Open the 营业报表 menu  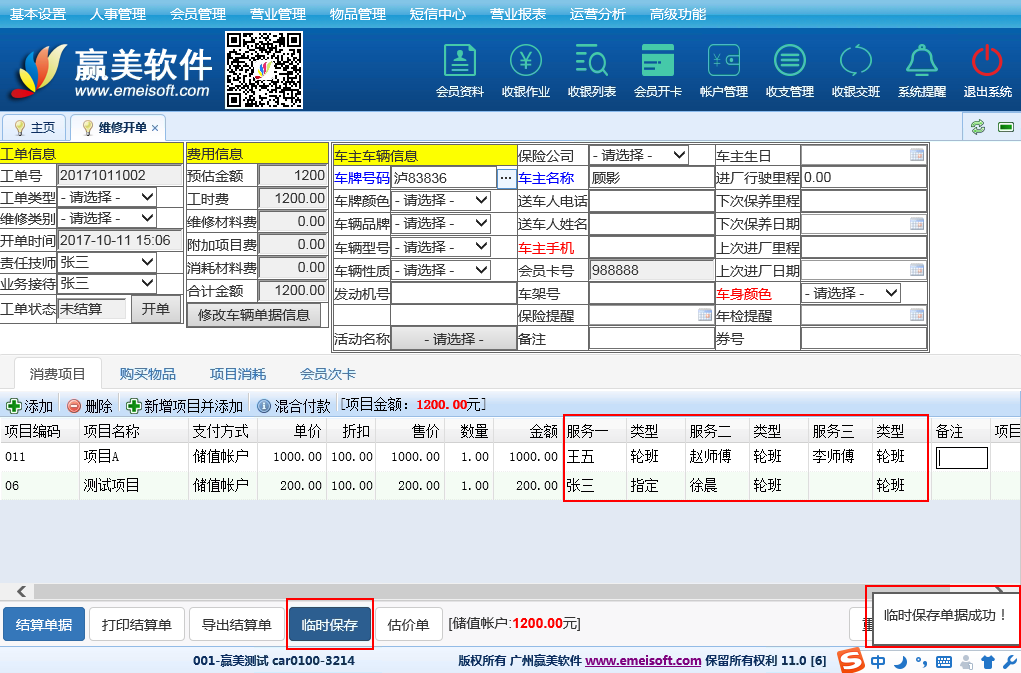(518, 14)
